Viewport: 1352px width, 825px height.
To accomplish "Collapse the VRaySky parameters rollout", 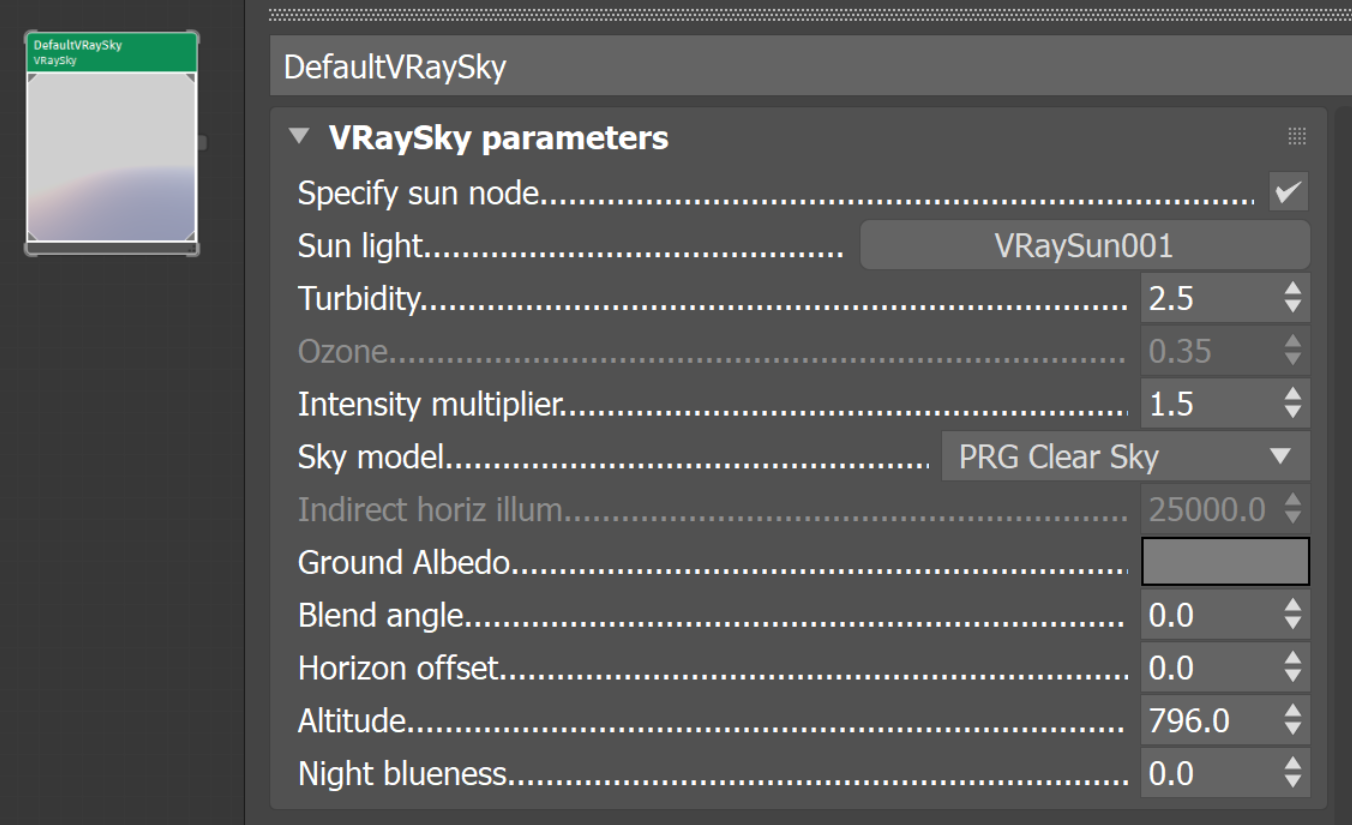I will (x=300, y=137).
